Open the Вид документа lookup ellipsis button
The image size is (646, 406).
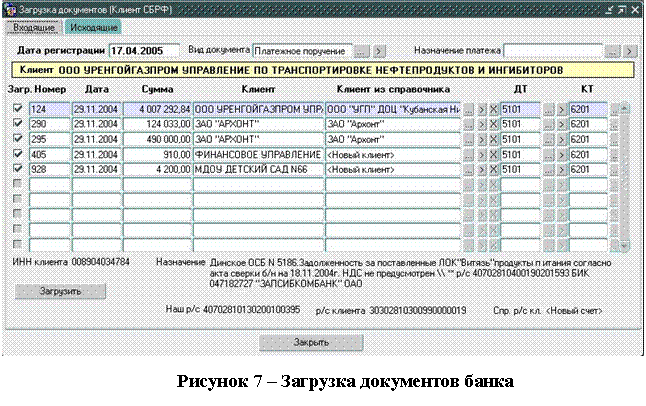(362, 52)
